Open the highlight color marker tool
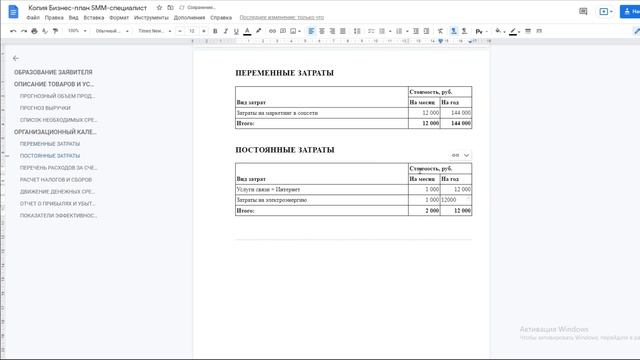The width and height of the screenshot is (640, 360). (x=258, y=31)
